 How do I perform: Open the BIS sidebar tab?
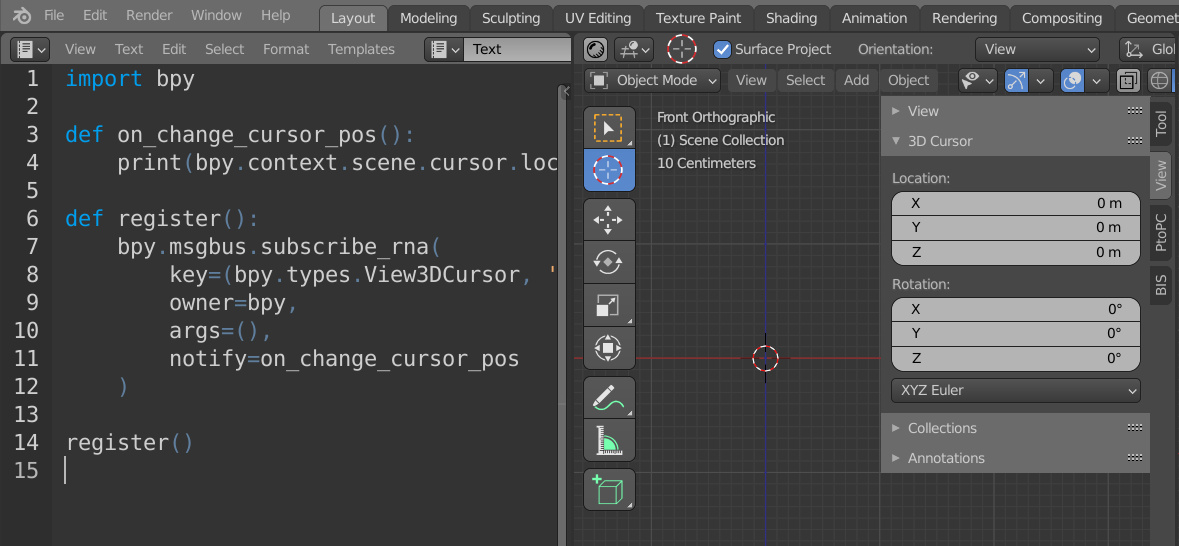1161,285
